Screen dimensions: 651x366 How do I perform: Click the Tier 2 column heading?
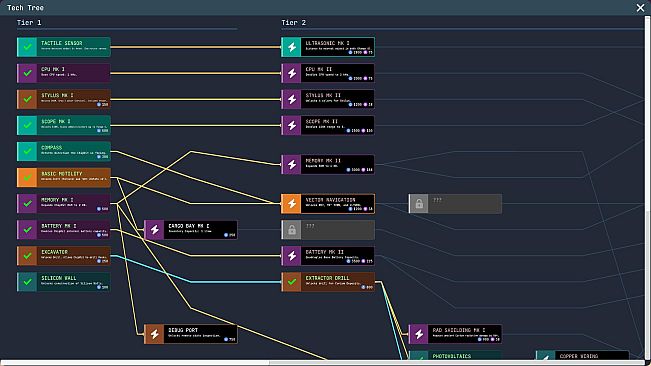(x=294, y=22)
